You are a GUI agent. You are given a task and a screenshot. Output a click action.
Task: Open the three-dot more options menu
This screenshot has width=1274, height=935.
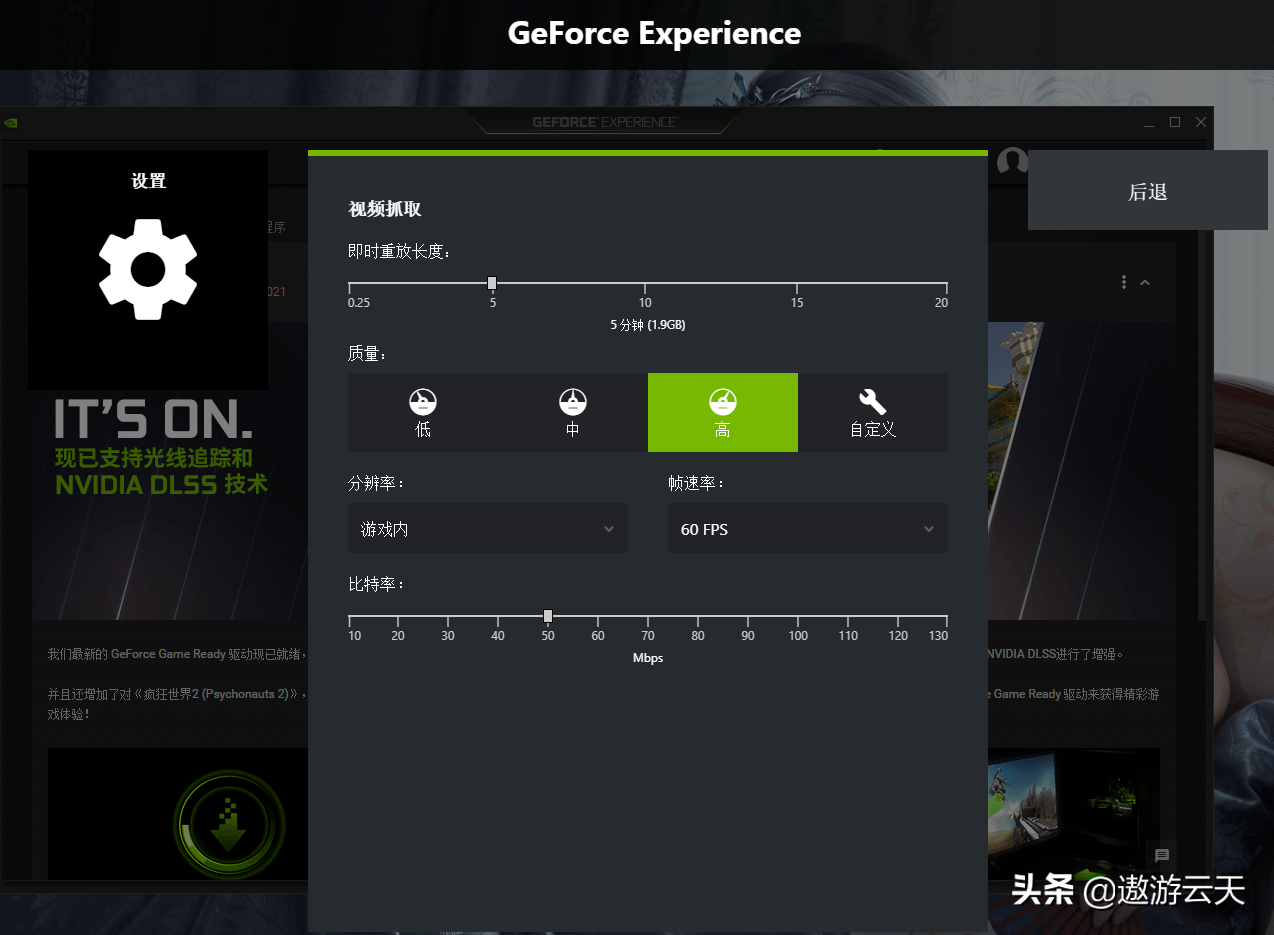(1124, 283)
